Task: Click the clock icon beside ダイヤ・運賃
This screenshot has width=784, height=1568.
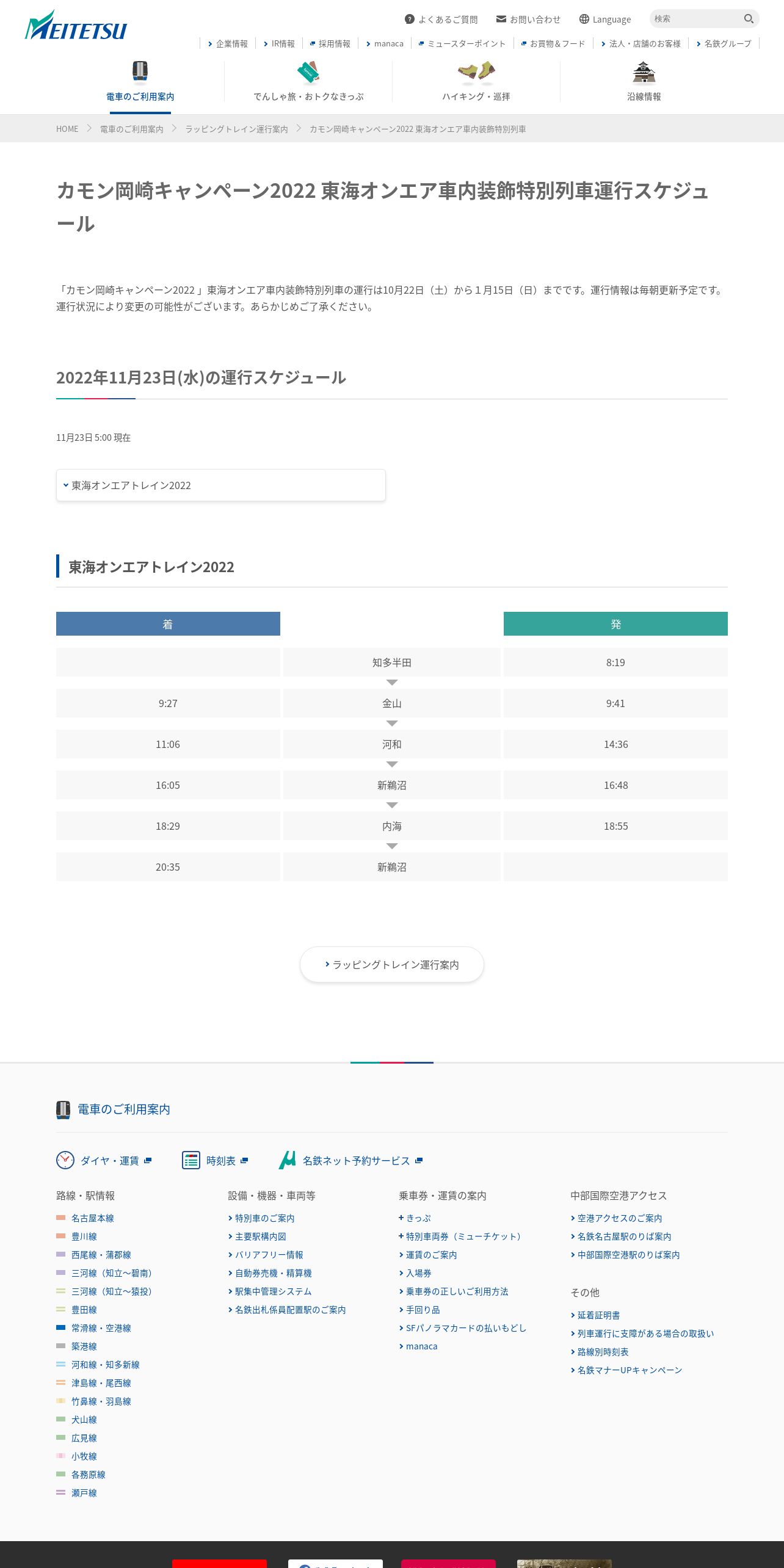Action: pos(65,1160)
